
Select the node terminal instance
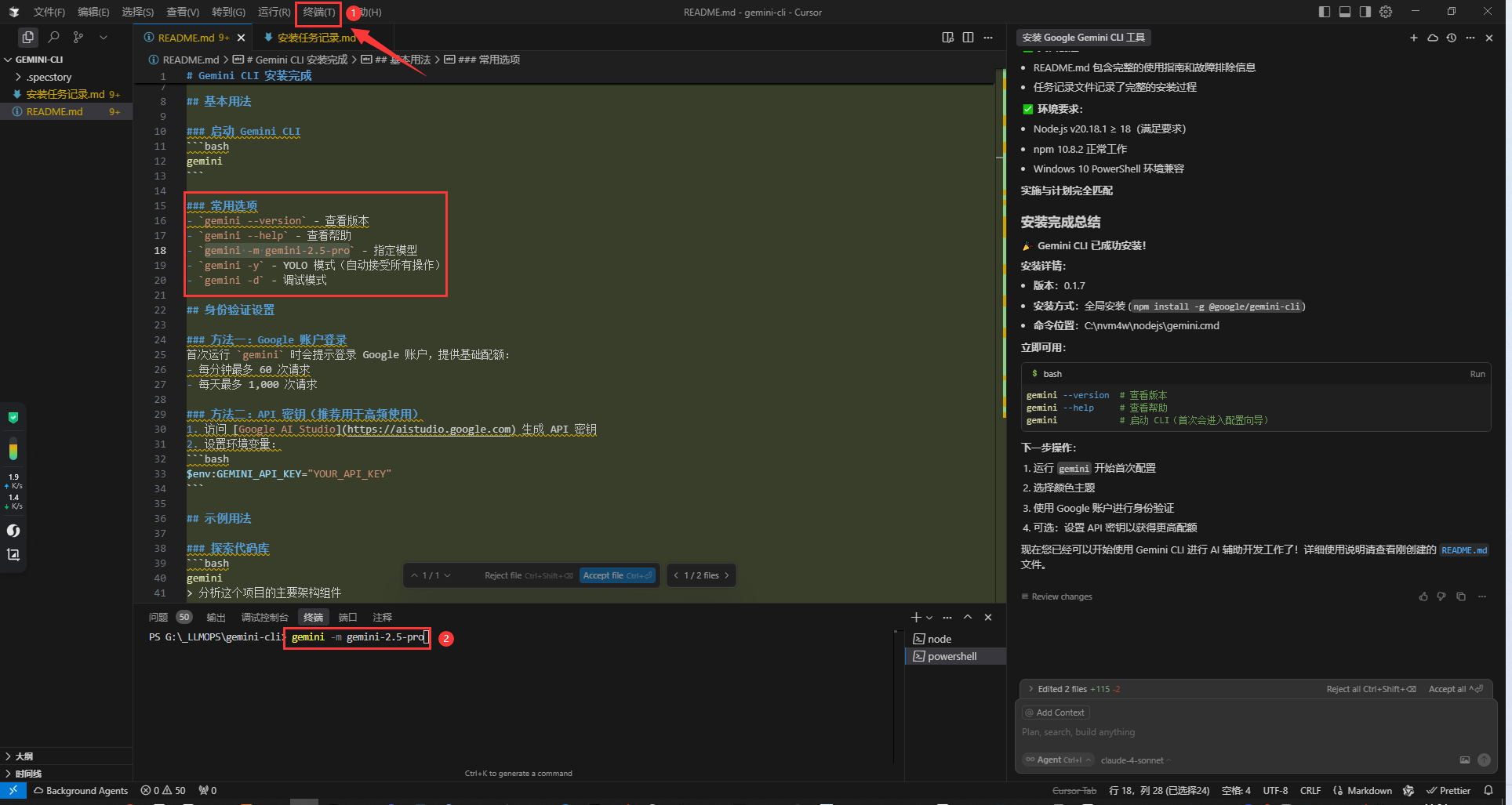[955, 639]
